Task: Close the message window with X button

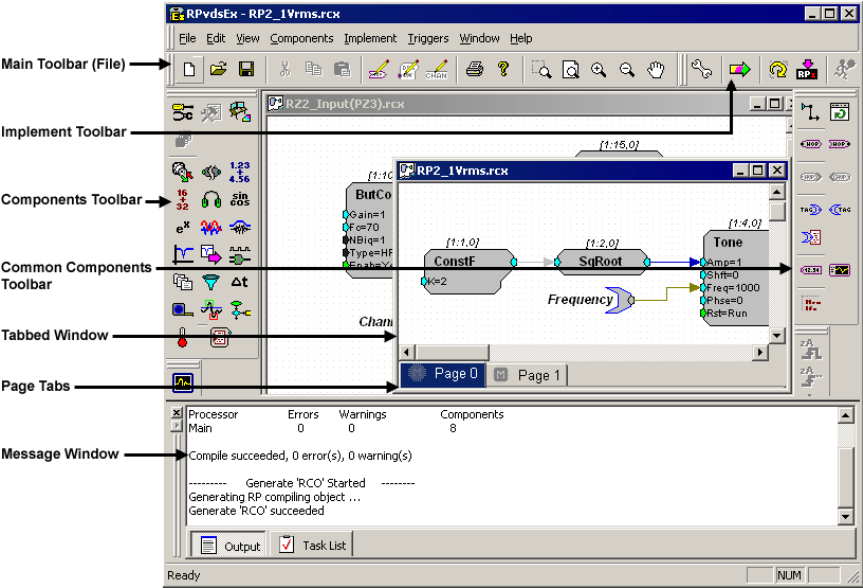Action: click(x=176, y=412)
